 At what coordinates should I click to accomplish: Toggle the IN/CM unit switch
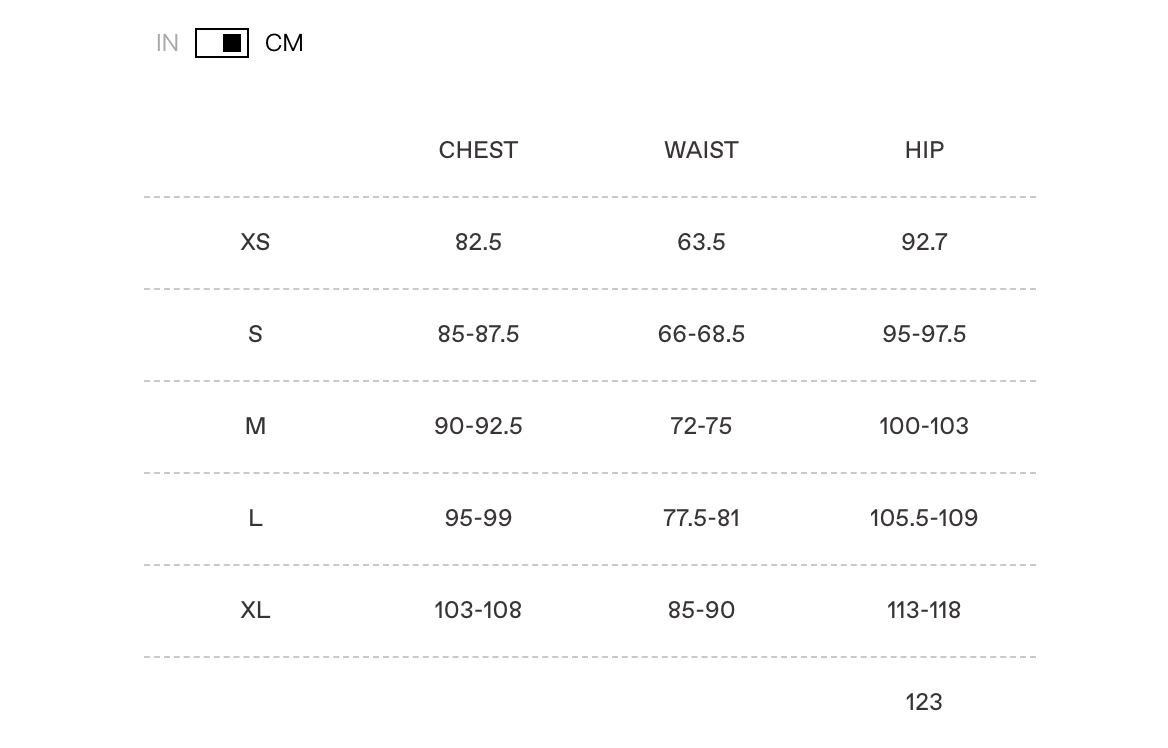point(222,43)
